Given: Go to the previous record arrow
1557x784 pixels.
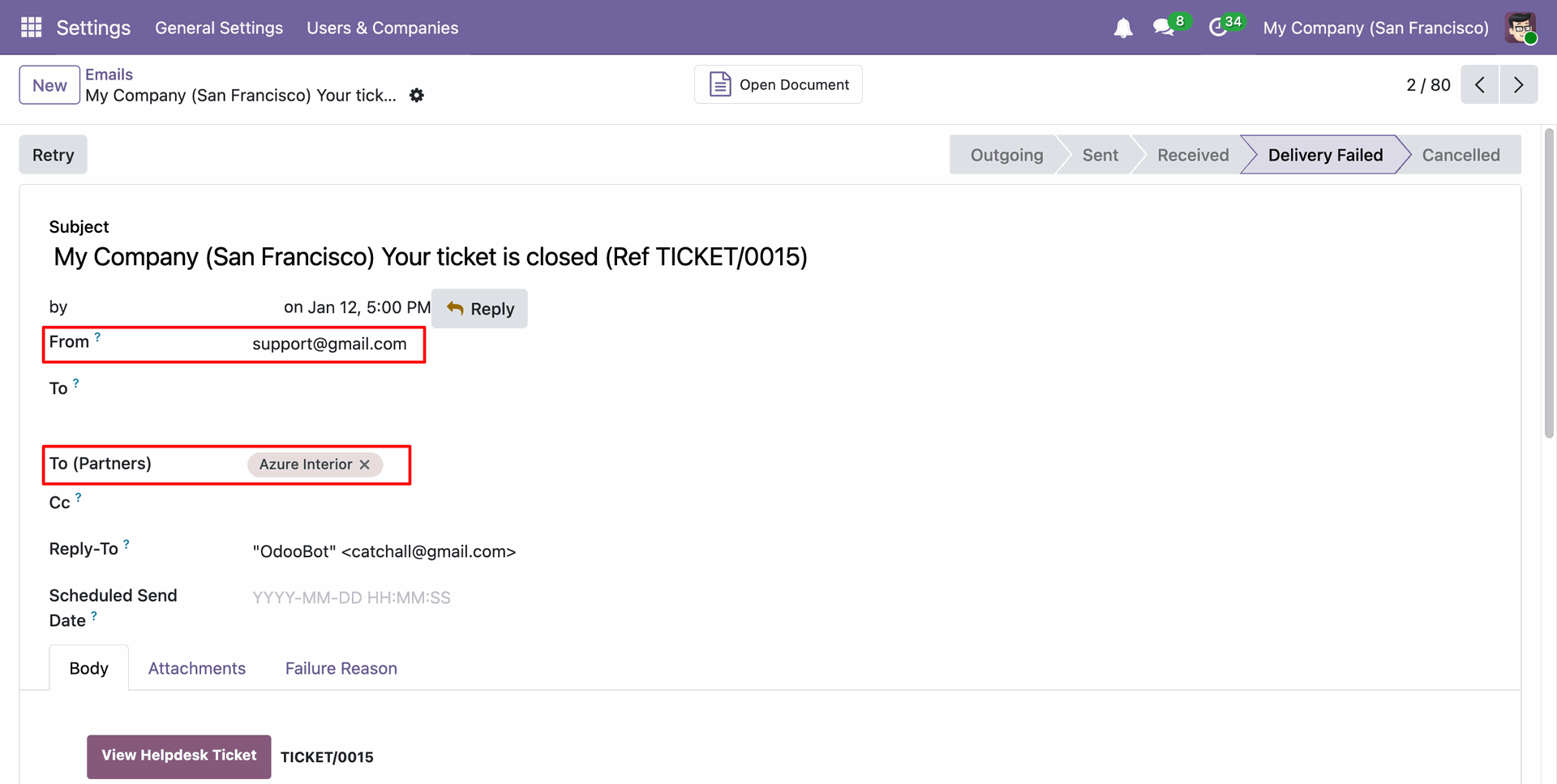Looking at the screenshot, I should tap(1479, 85).
